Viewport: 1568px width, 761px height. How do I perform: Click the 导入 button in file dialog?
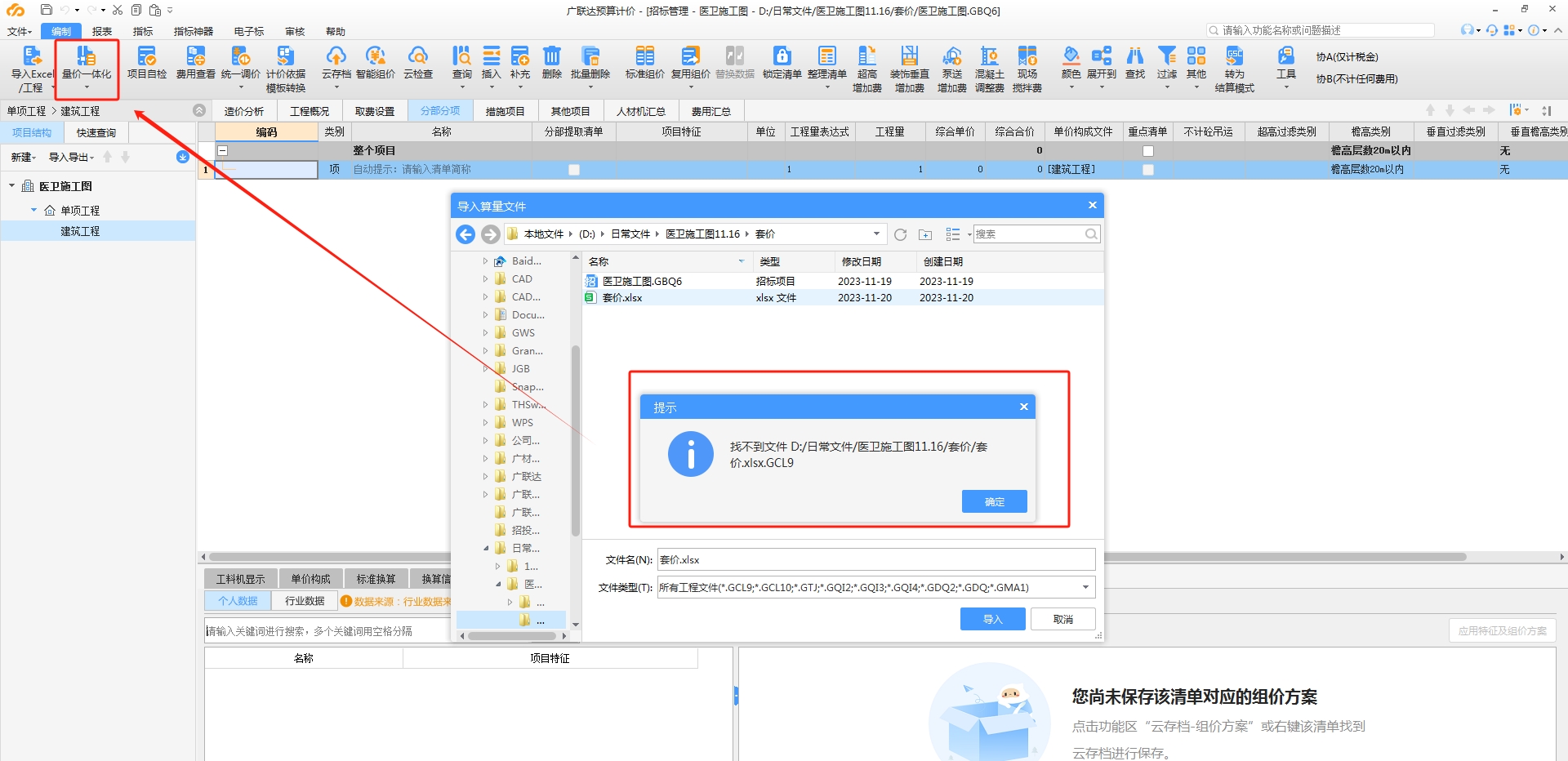pyautogui.click(x=992, y=619)
